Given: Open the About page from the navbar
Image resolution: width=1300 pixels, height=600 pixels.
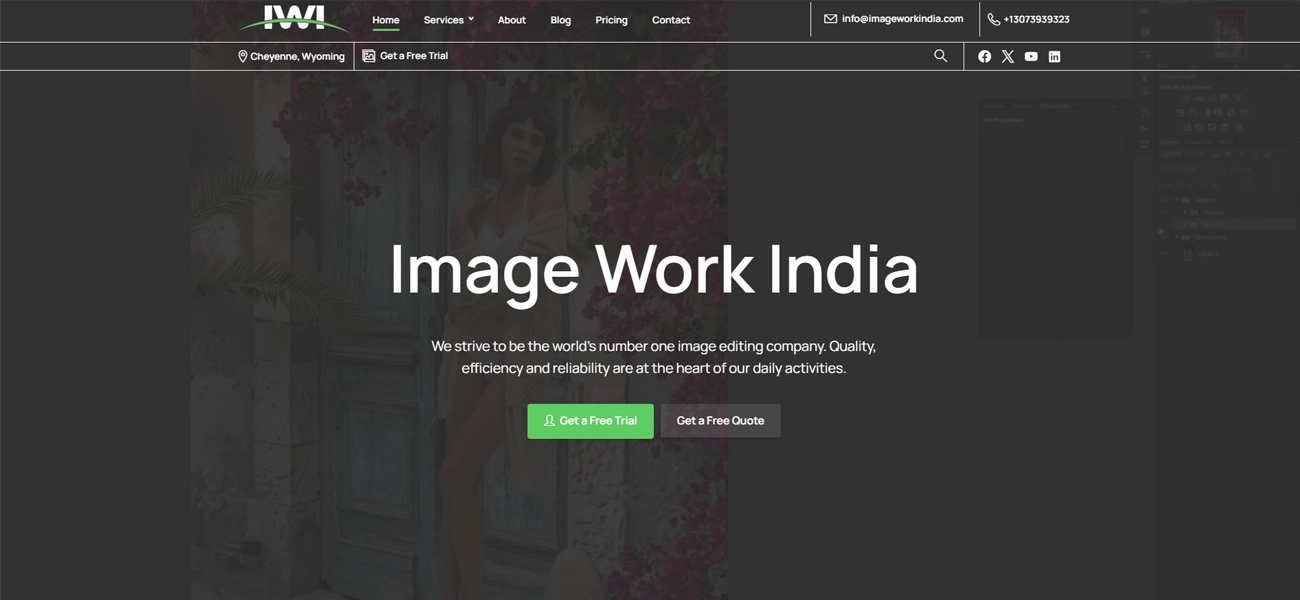Looking at the screenshot, I should click(511, 19).
